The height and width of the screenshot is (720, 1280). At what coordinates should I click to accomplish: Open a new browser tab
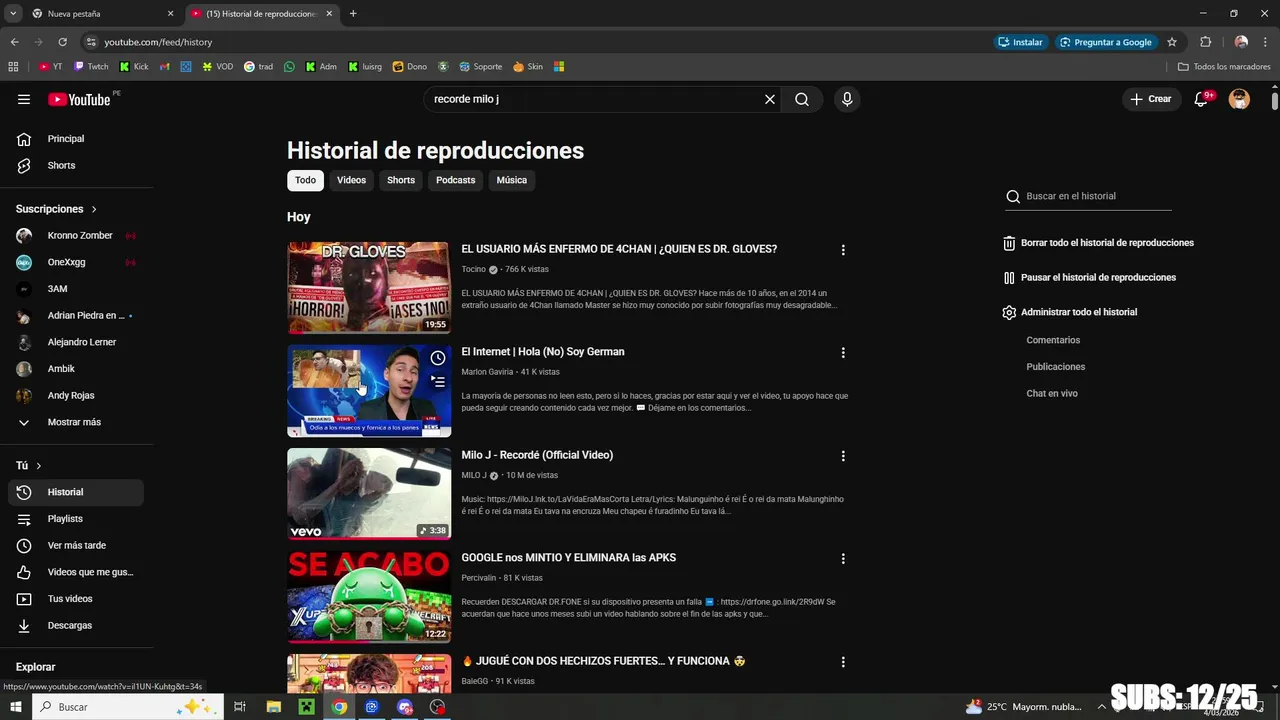click(x=353, y=14)
